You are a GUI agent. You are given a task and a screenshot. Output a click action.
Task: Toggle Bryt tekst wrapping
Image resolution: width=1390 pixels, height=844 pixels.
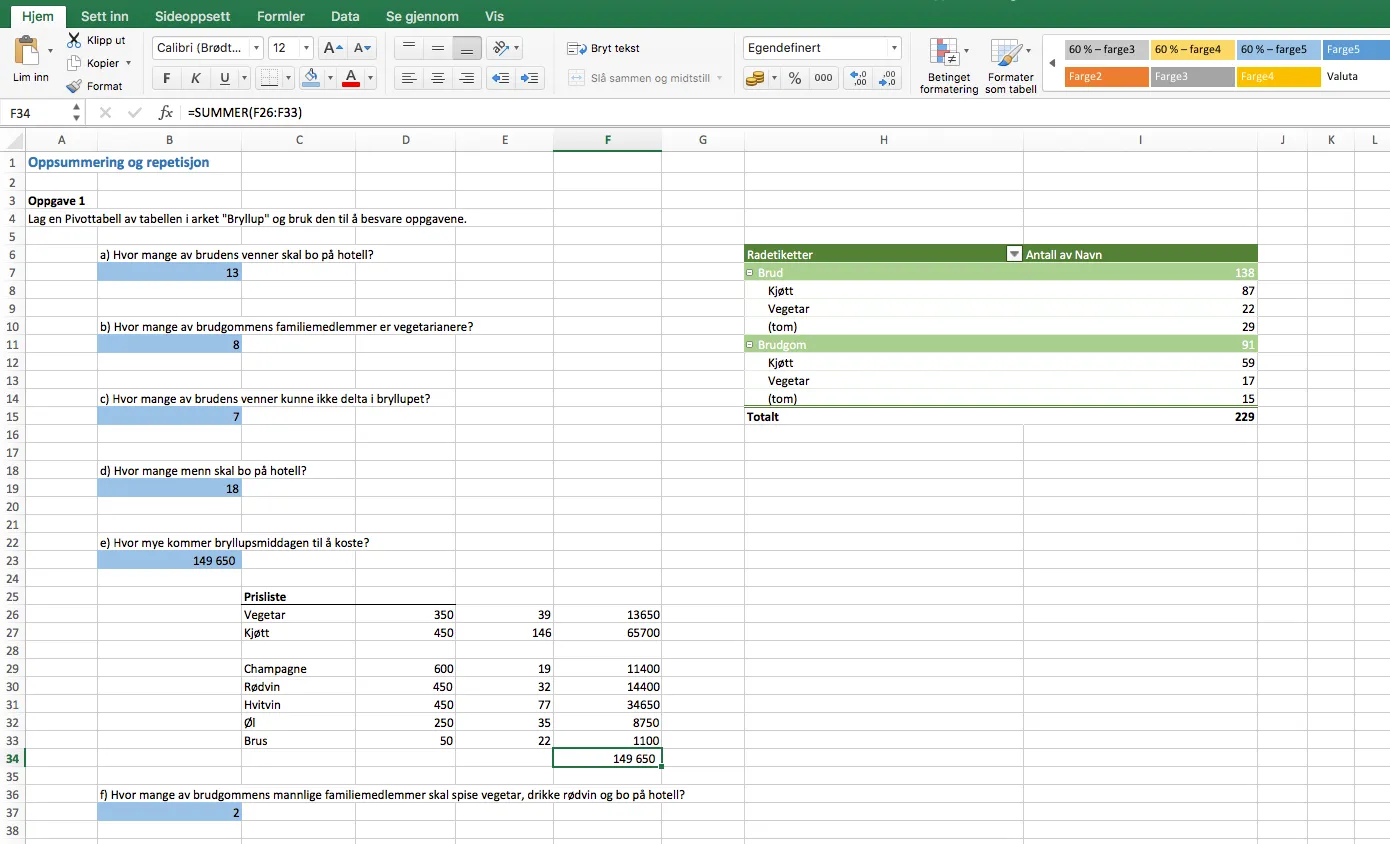coord(603,48)
